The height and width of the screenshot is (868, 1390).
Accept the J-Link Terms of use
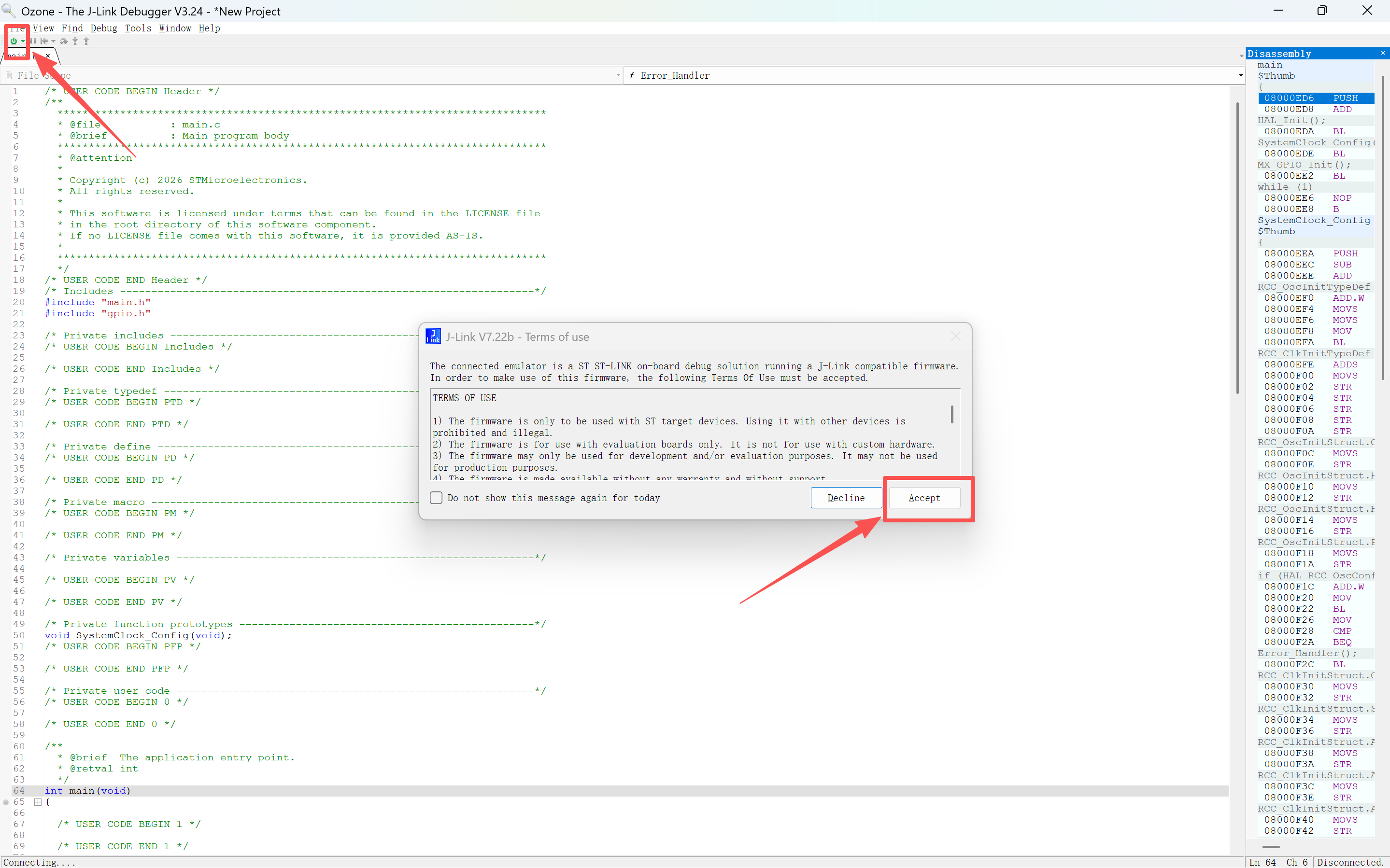tap(924, 498)
